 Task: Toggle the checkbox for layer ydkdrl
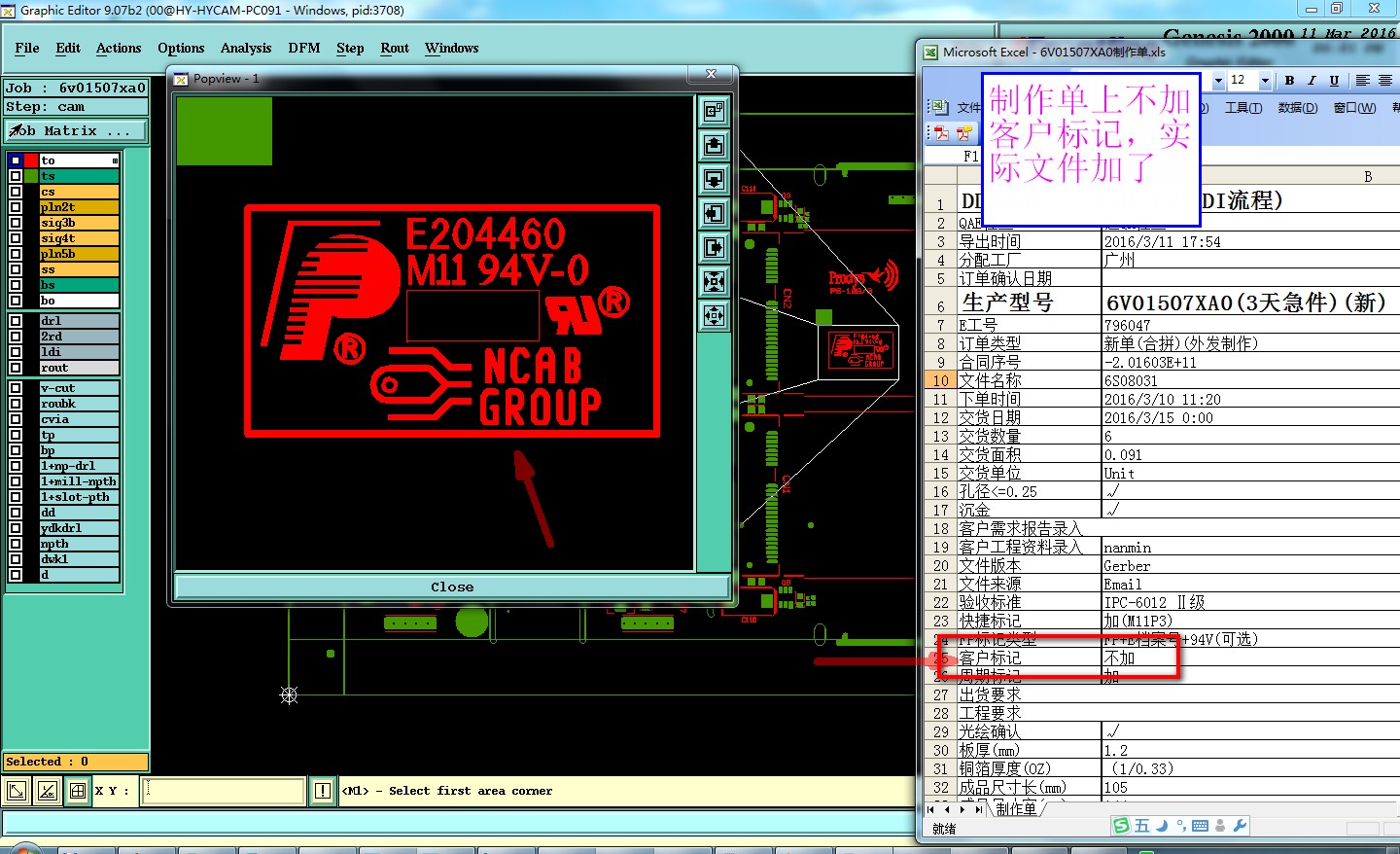16,528
